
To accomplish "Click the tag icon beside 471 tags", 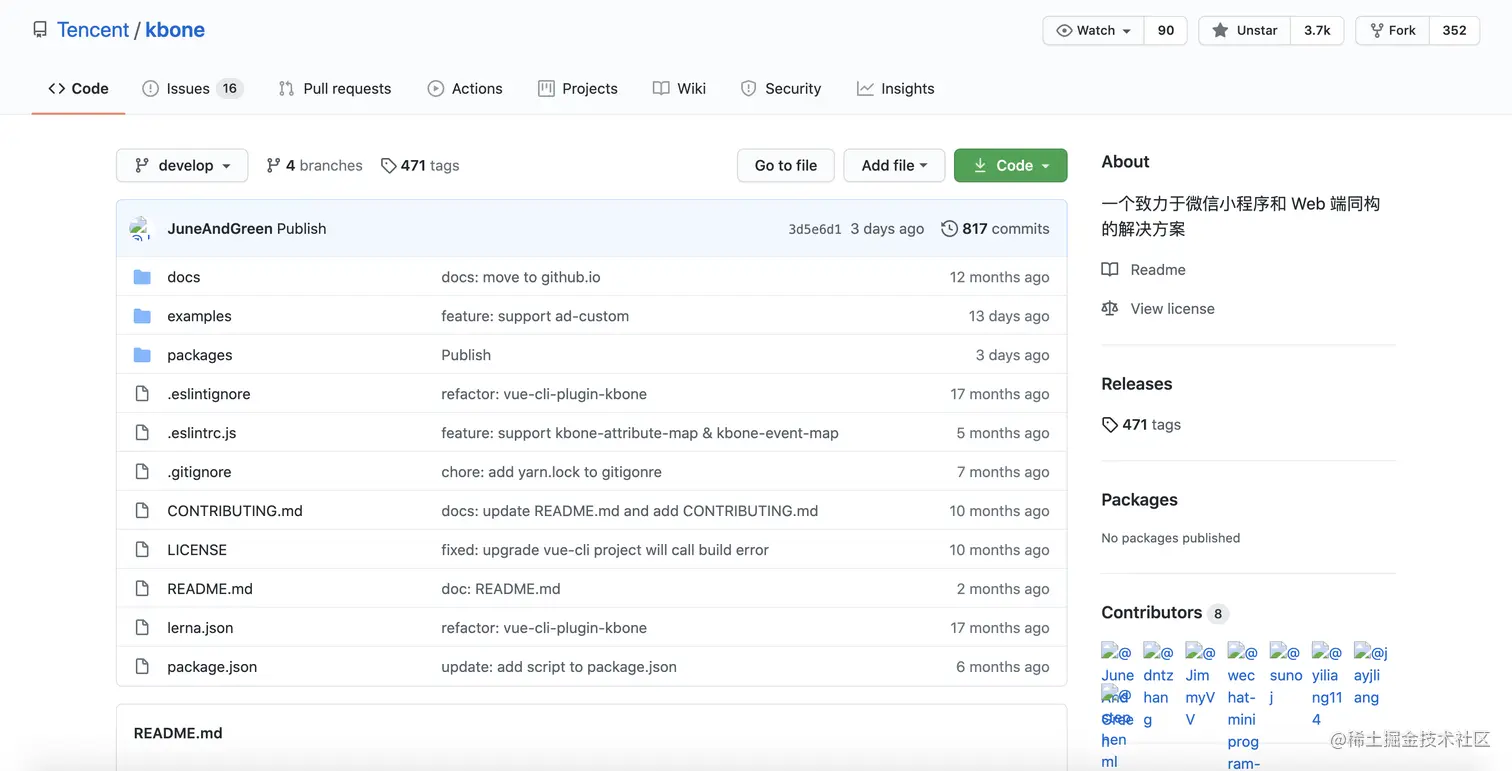I will 388,166.
